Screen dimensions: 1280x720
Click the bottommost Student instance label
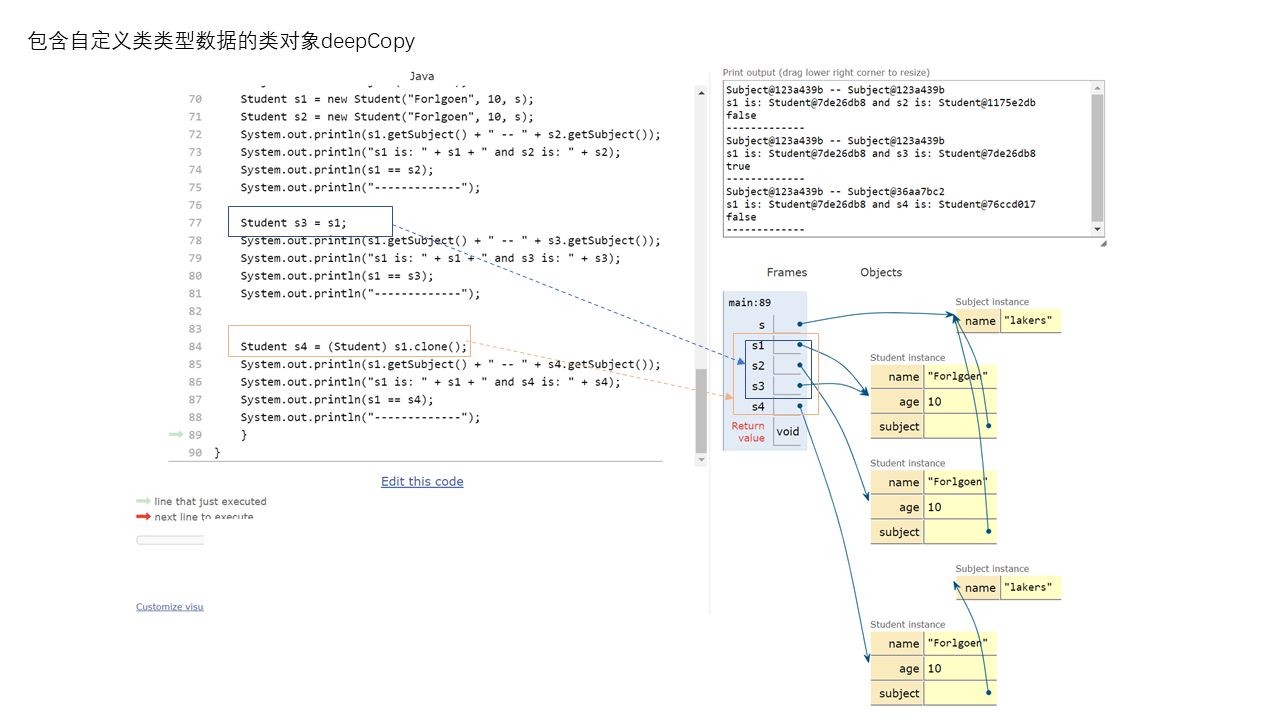tap(907, 625)
